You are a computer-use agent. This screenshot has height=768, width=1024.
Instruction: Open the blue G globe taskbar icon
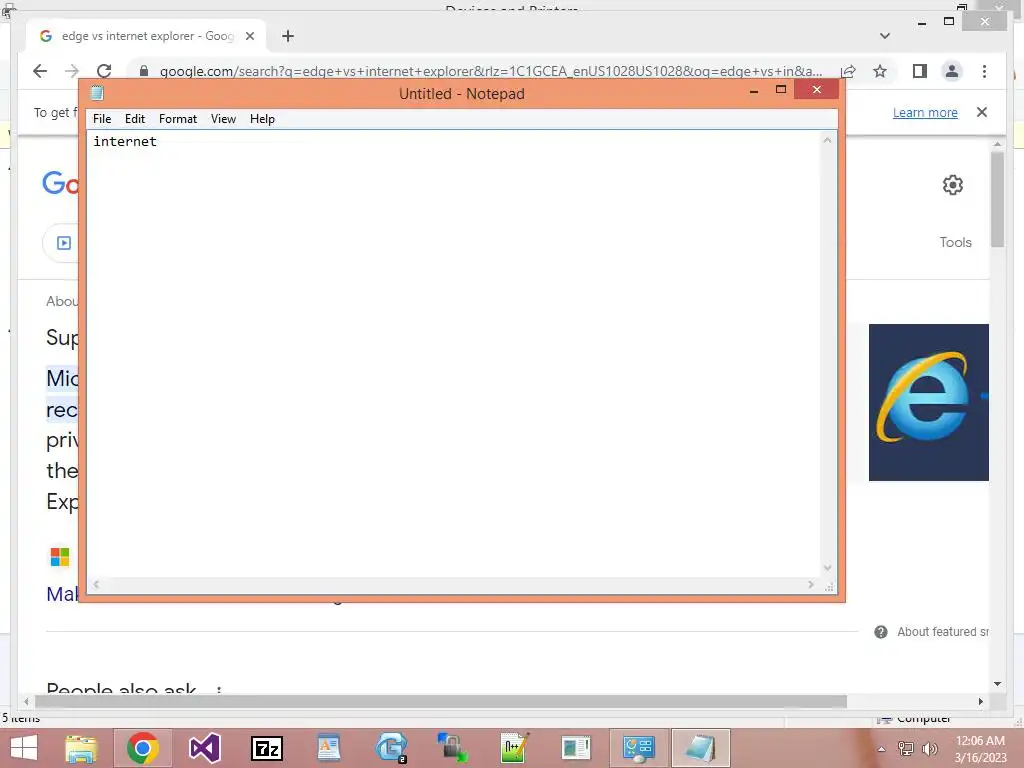pyautogui.click(x=391, y=748)
